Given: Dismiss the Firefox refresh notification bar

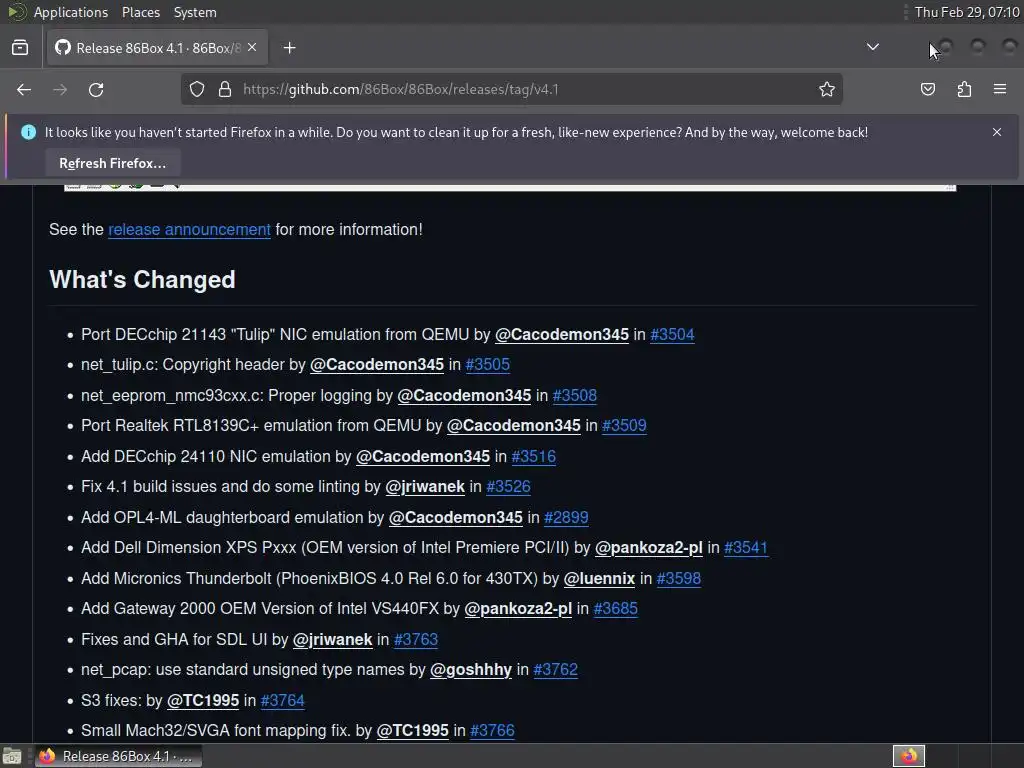Looking at the screenshot, I should [x=997, y=132].
